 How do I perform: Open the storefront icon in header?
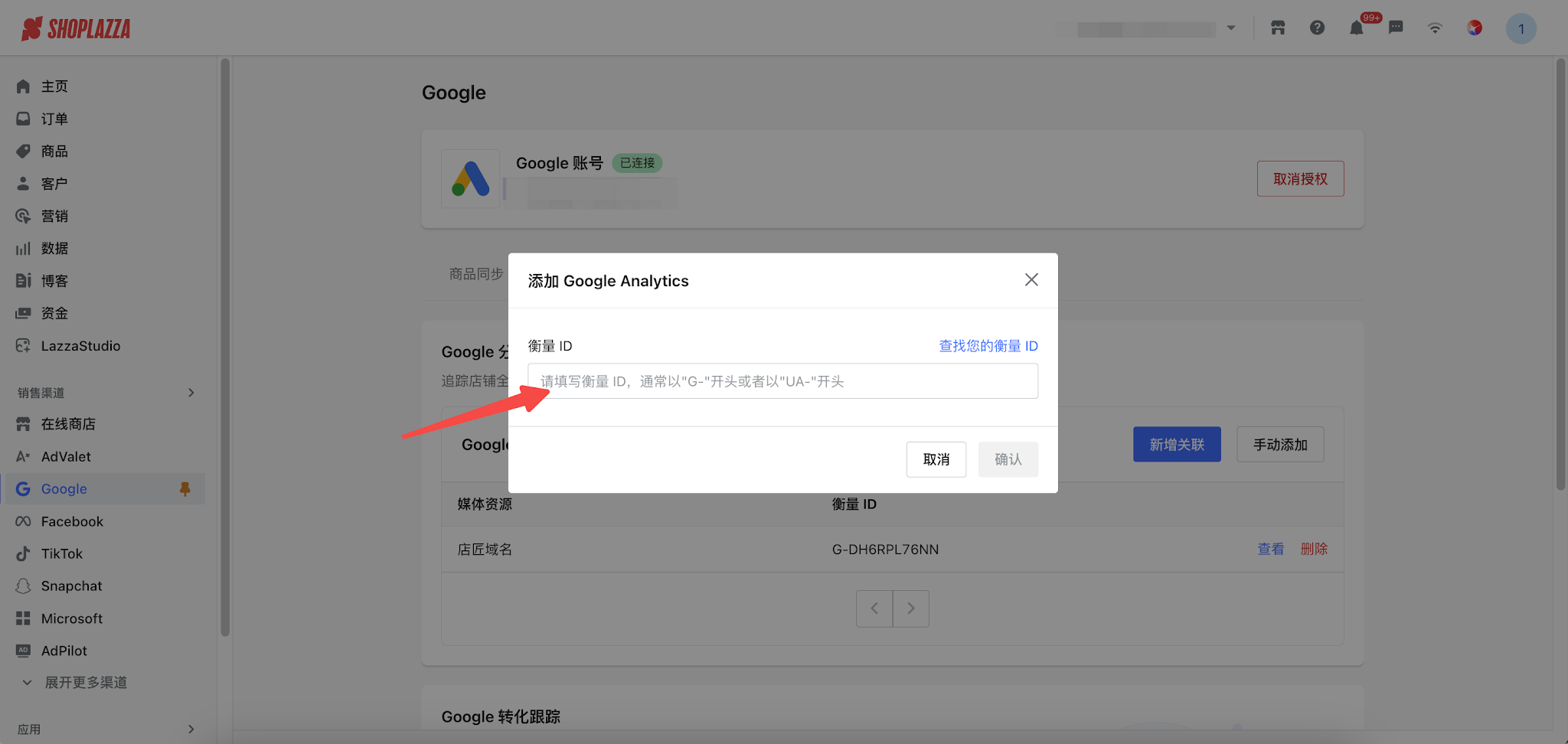(x=1278, y=28)
